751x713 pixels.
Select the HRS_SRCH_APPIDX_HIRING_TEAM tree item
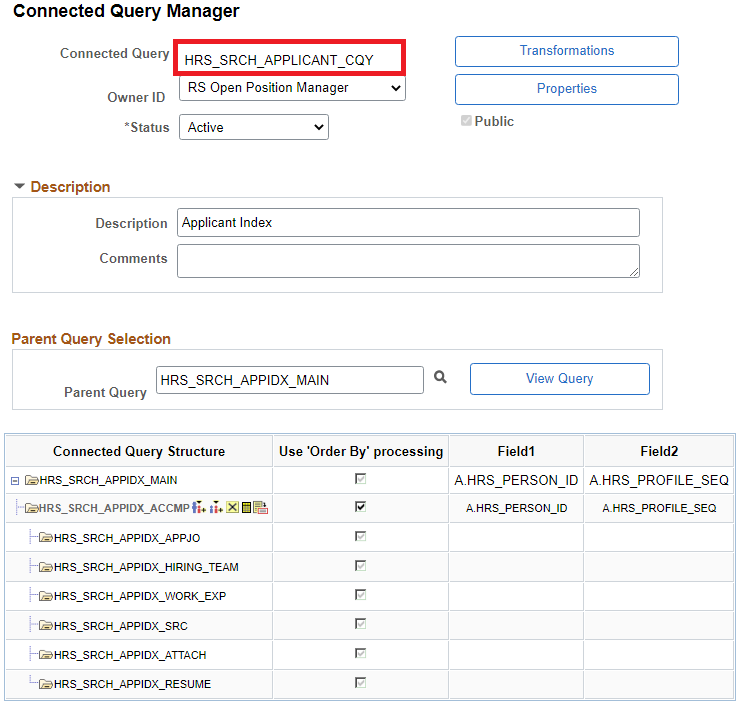click(x=146, y=567)
